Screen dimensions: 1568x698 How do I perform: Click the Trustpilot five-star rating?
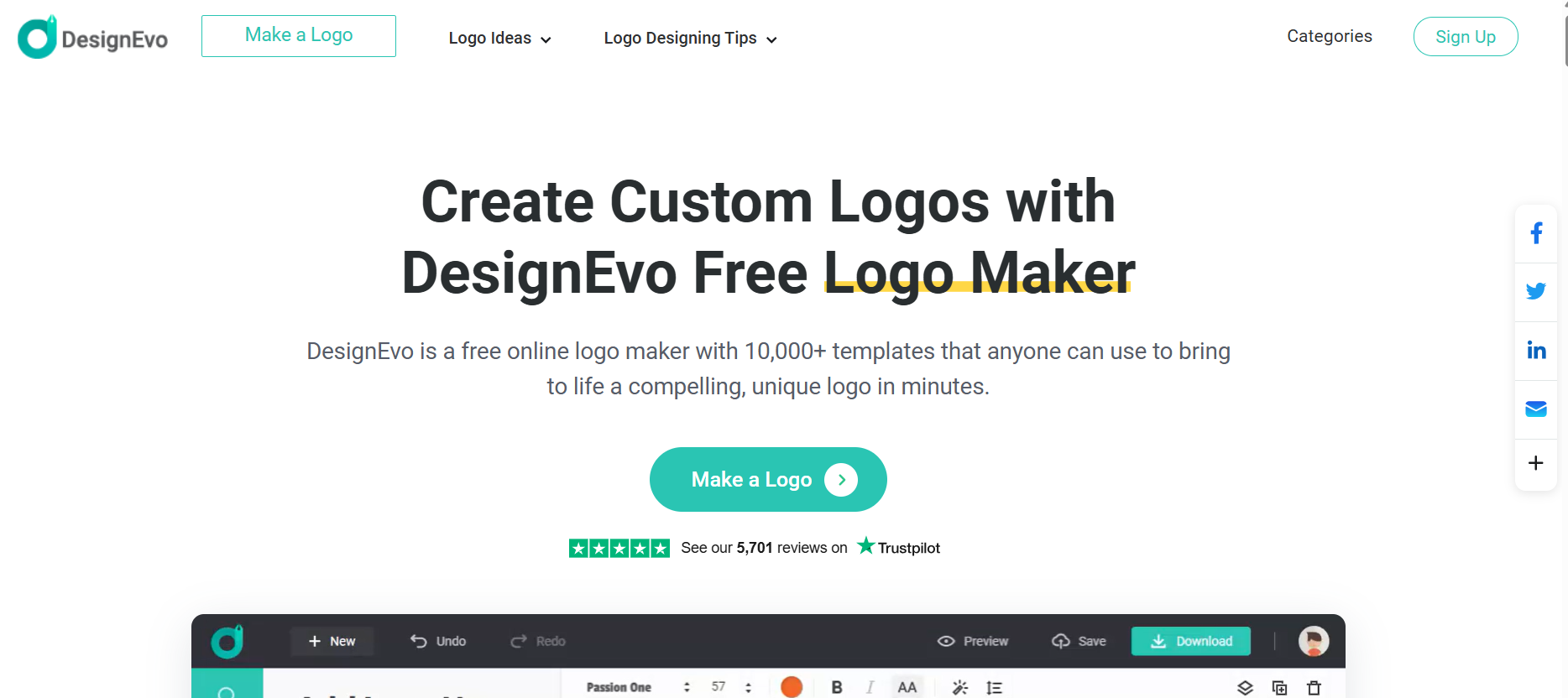[619, 548]
